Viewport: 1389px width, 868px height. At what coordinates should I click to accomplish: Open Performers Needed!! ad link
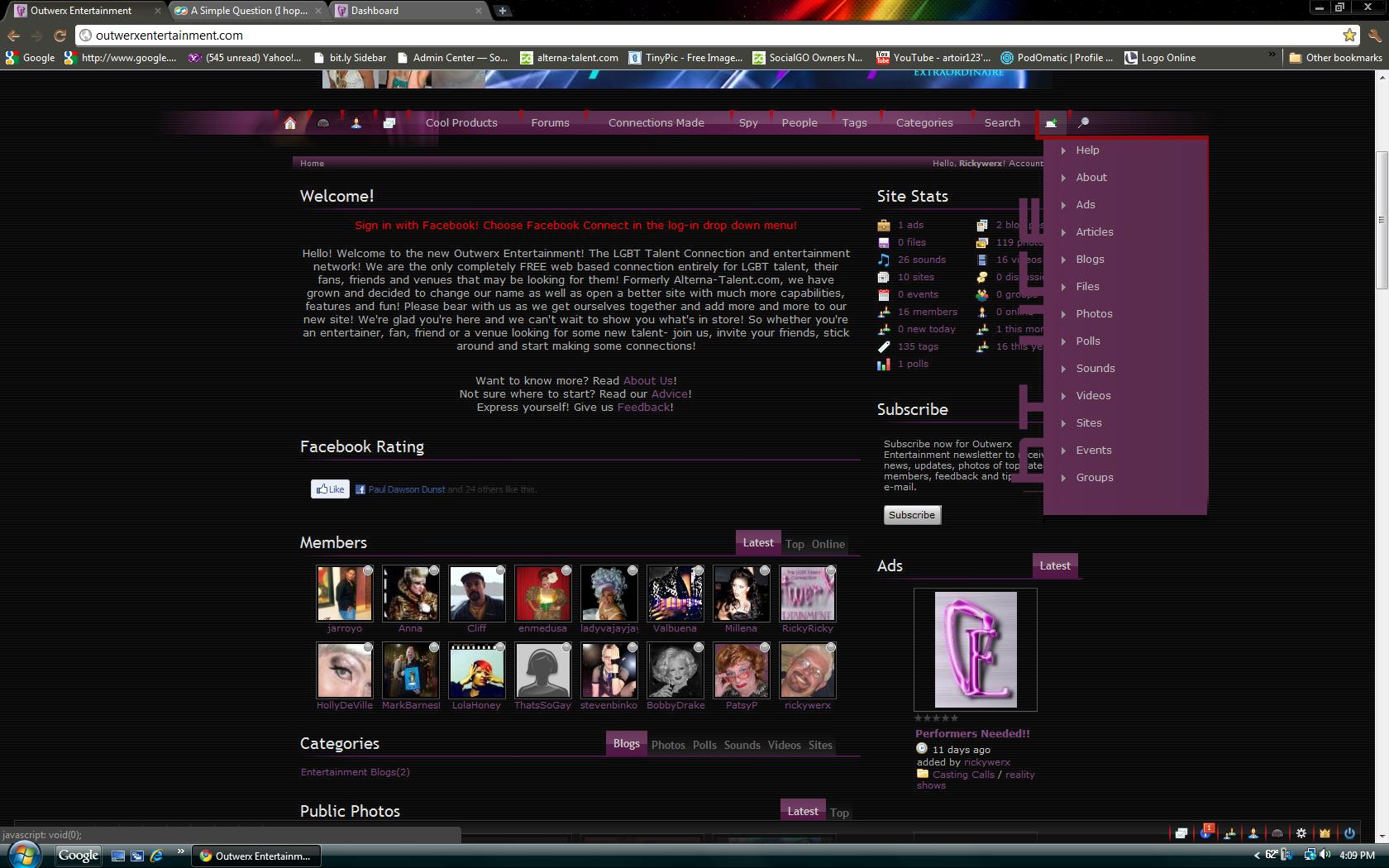pyautogui.click(x=972, y=734)
